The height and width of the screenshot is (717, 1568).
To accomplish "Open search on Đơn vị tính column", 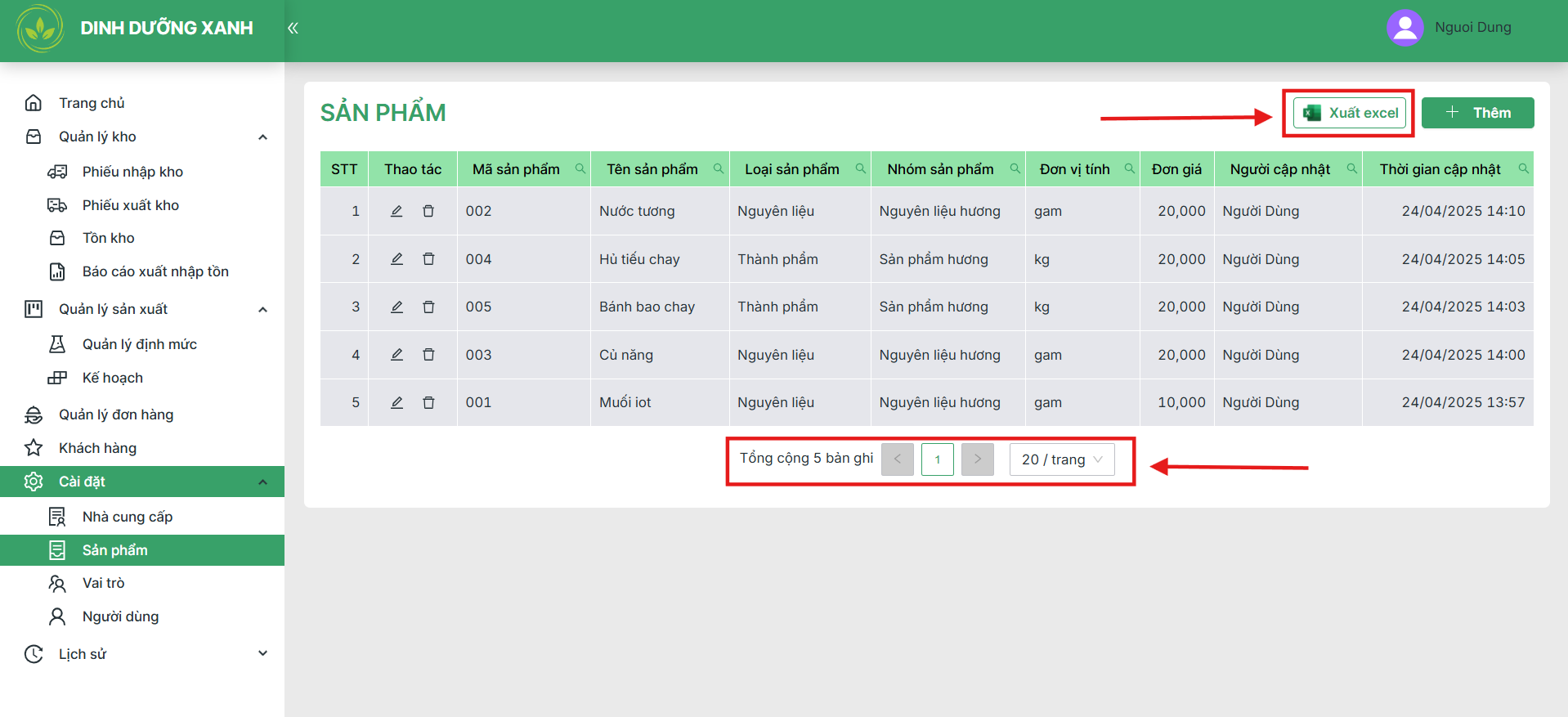I will point(1129,168).
